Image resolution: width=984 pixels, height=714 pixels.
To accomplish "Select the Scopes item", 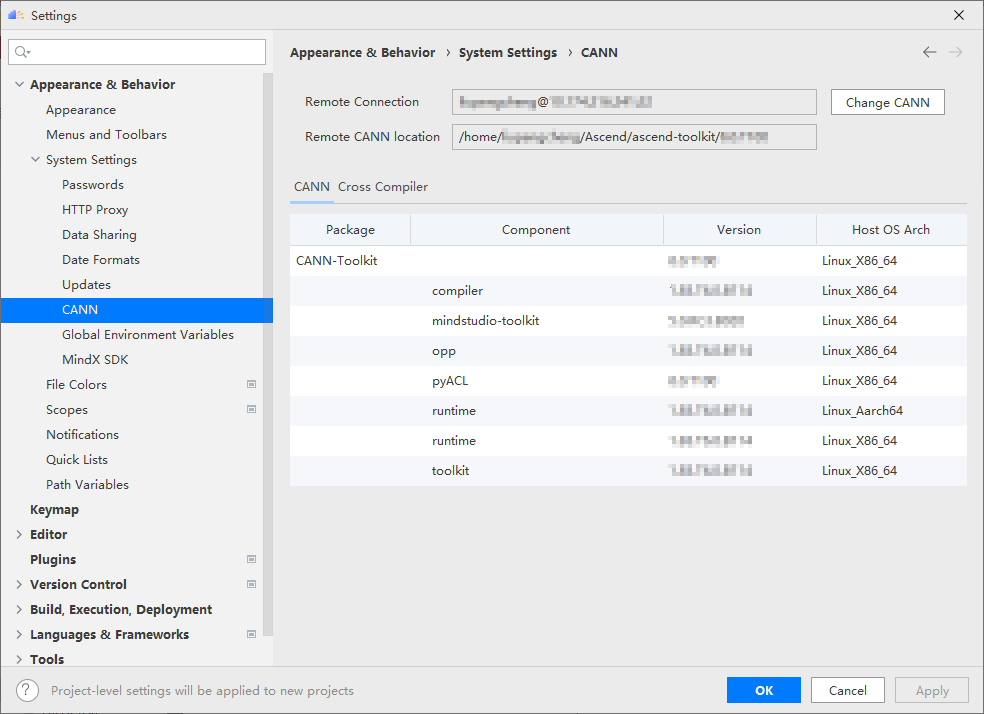I will tap(67, 410).
